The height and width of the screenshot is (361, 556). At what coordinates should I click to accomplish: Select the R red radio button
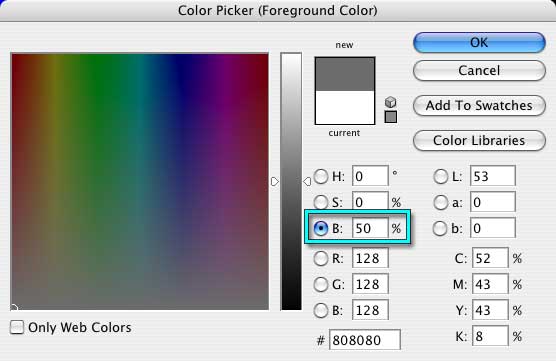pos(321,259)
